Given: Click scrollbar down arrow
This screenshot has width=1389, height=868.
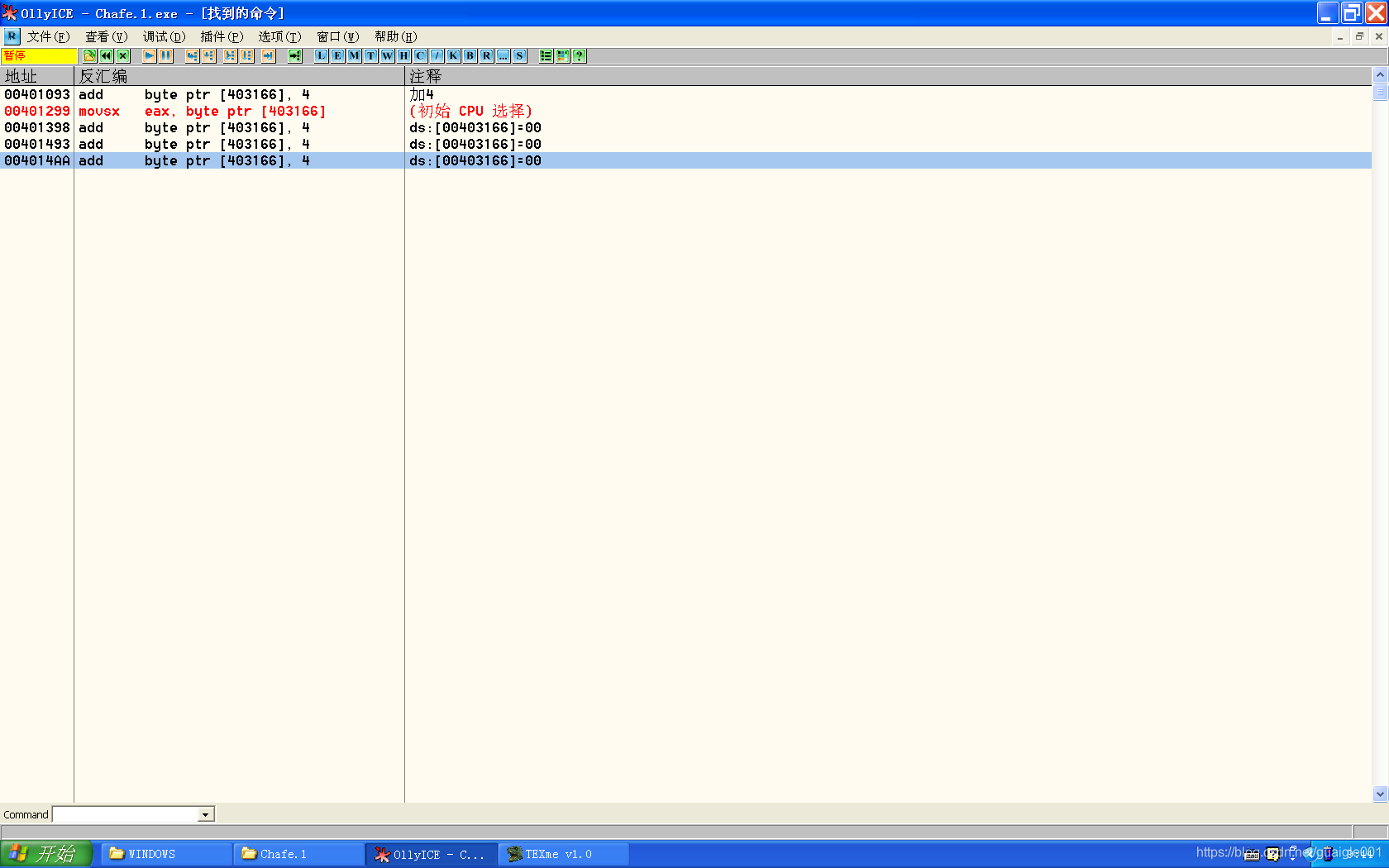Looking at the screenshot, I should 1380,794.
